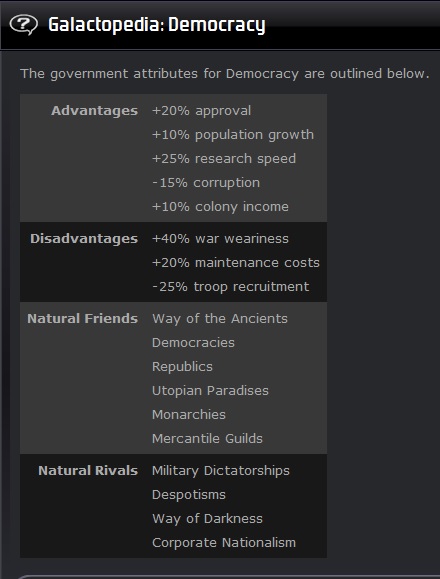Open the Monarchies entry
This screenshot has height=579, width=440.
pos(189,415)
